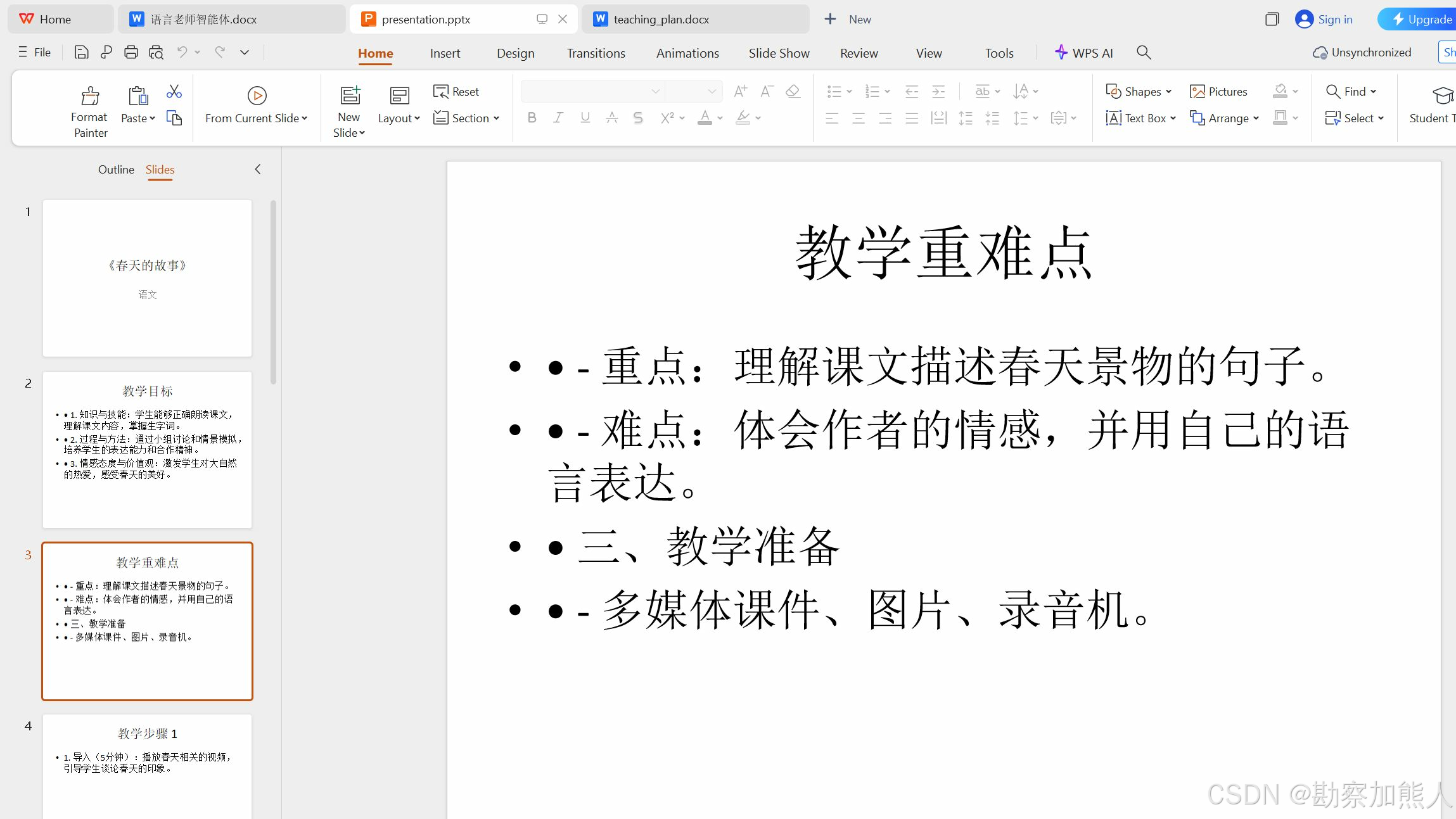Select slide 2 thumbnail 教学目标
This screenshot has height=819, width=1456.
147,450
